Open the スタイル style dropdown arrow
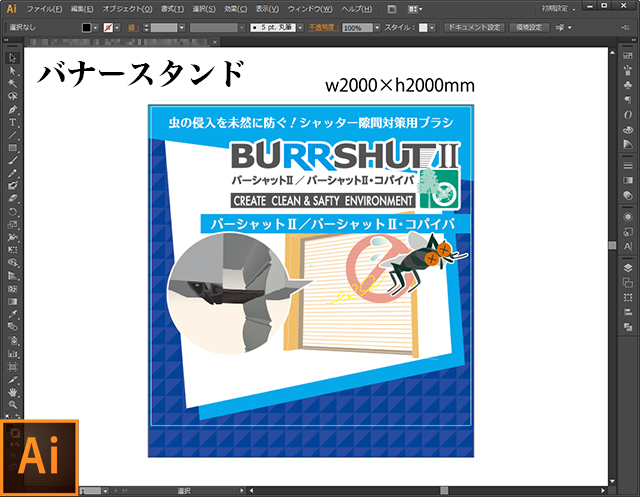The height and width of the screenshot is (497, 640). pos(432,28)
